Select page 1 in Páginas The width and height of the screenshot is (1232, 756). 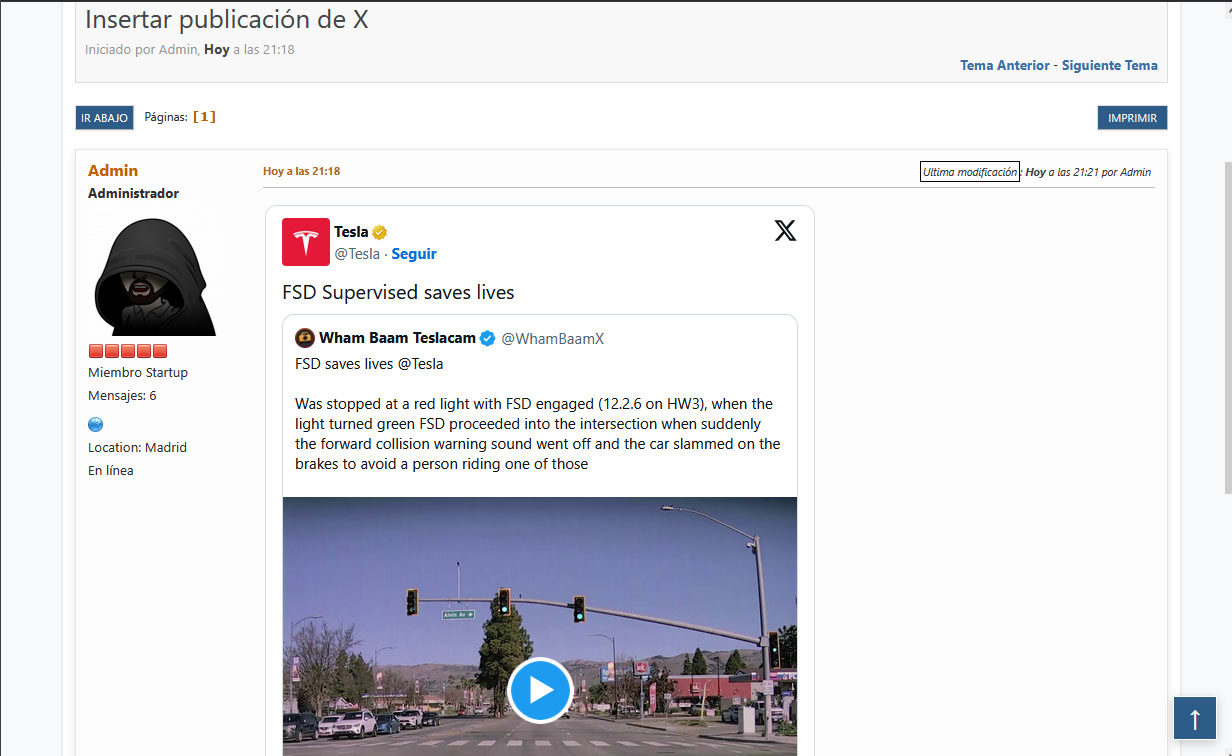[204, 117]
